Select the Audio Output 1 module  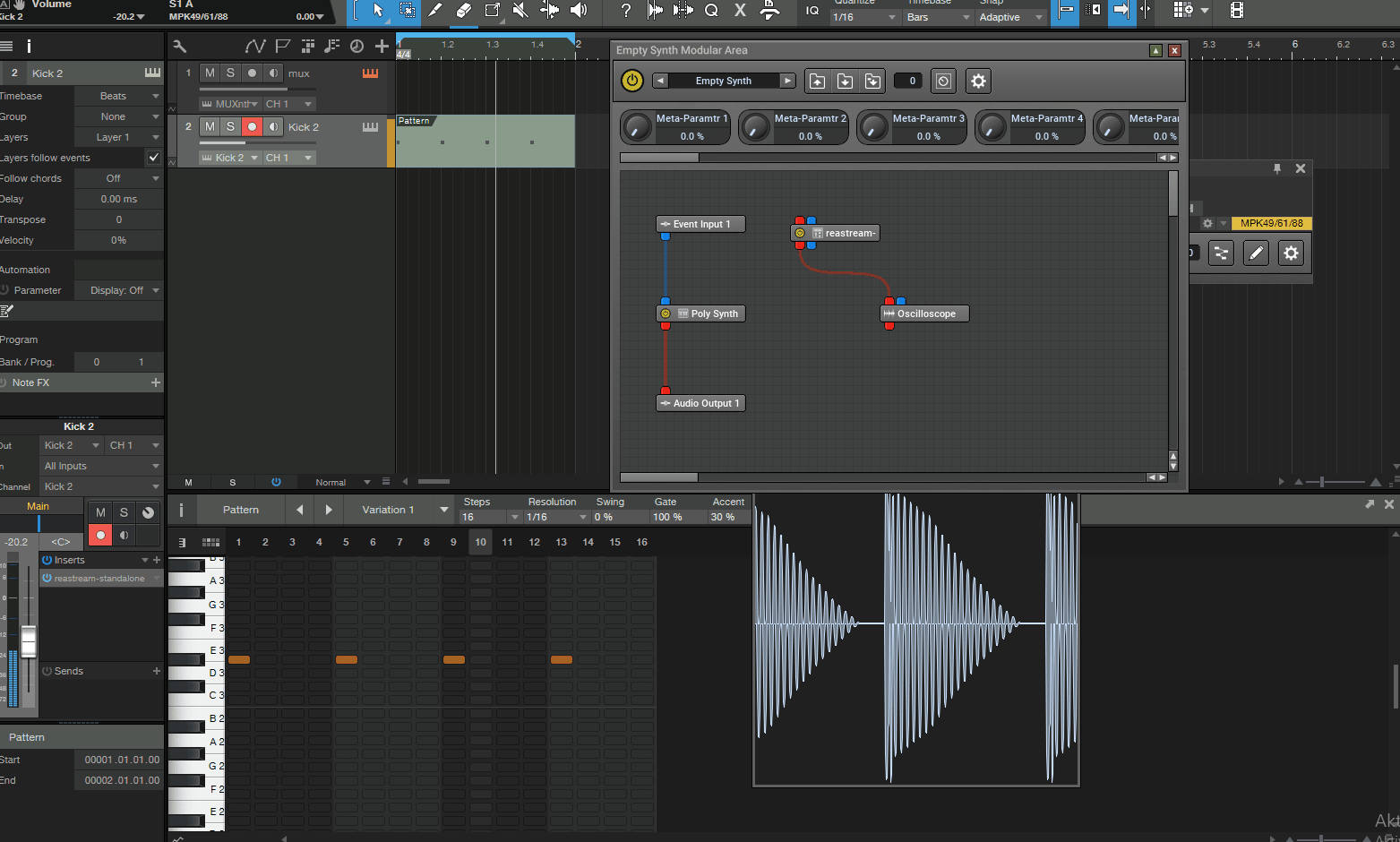point(700,403)
